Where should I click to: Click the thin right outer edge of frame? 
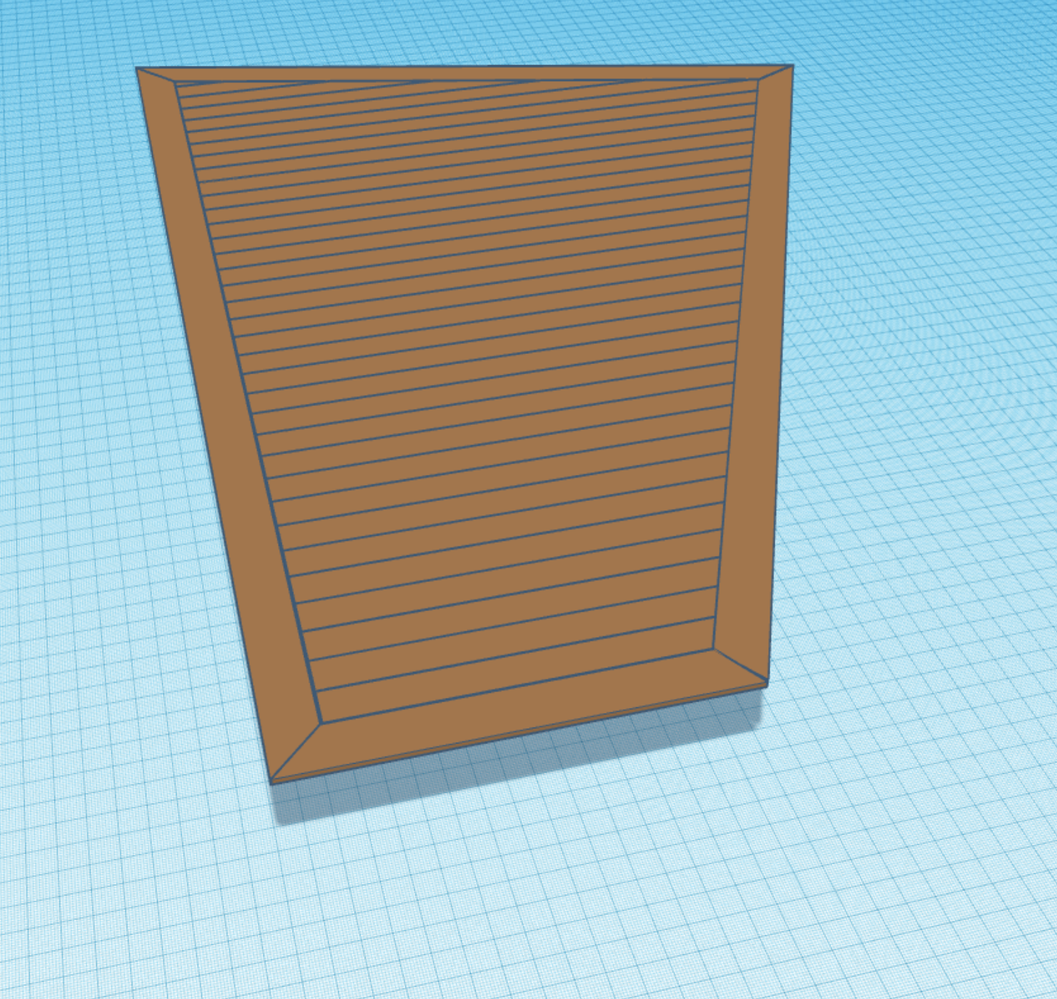tap(781, 380)
